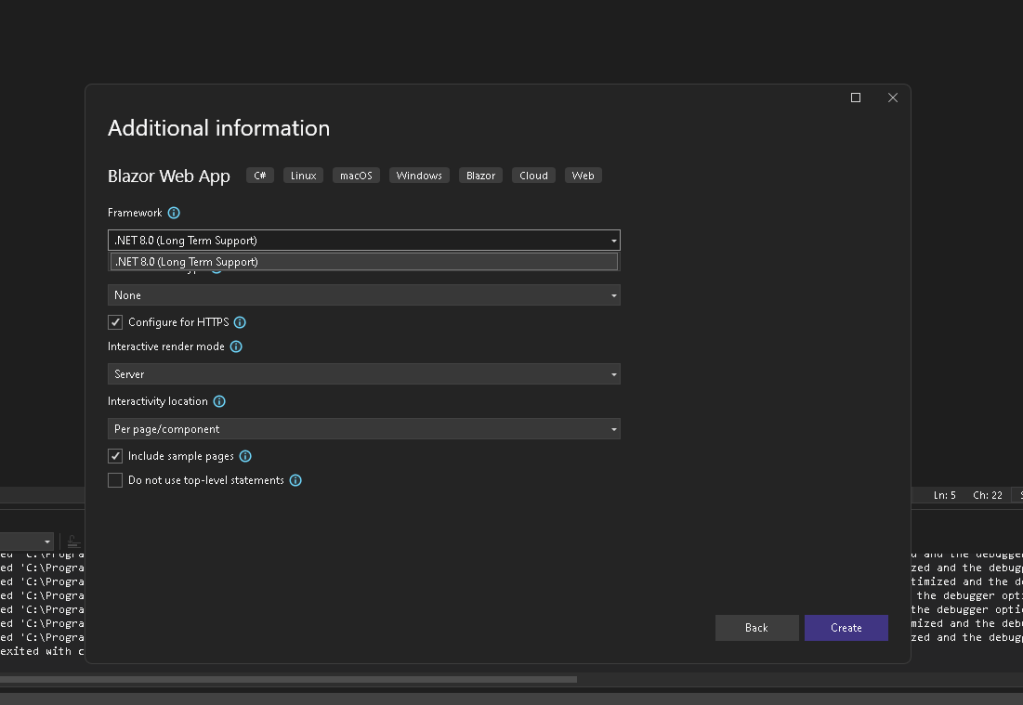1023x705 pixels.
Task: Click the Blazor tag
Action: pyautogui.click(x=481, y=176)
